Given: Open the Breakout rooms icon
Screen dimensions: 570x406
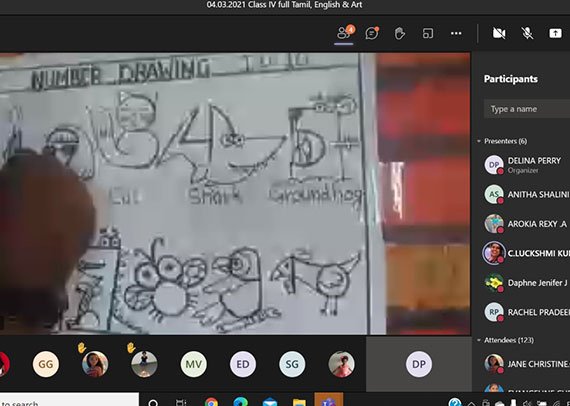Looking at the screenshot, I should (428, 33).
